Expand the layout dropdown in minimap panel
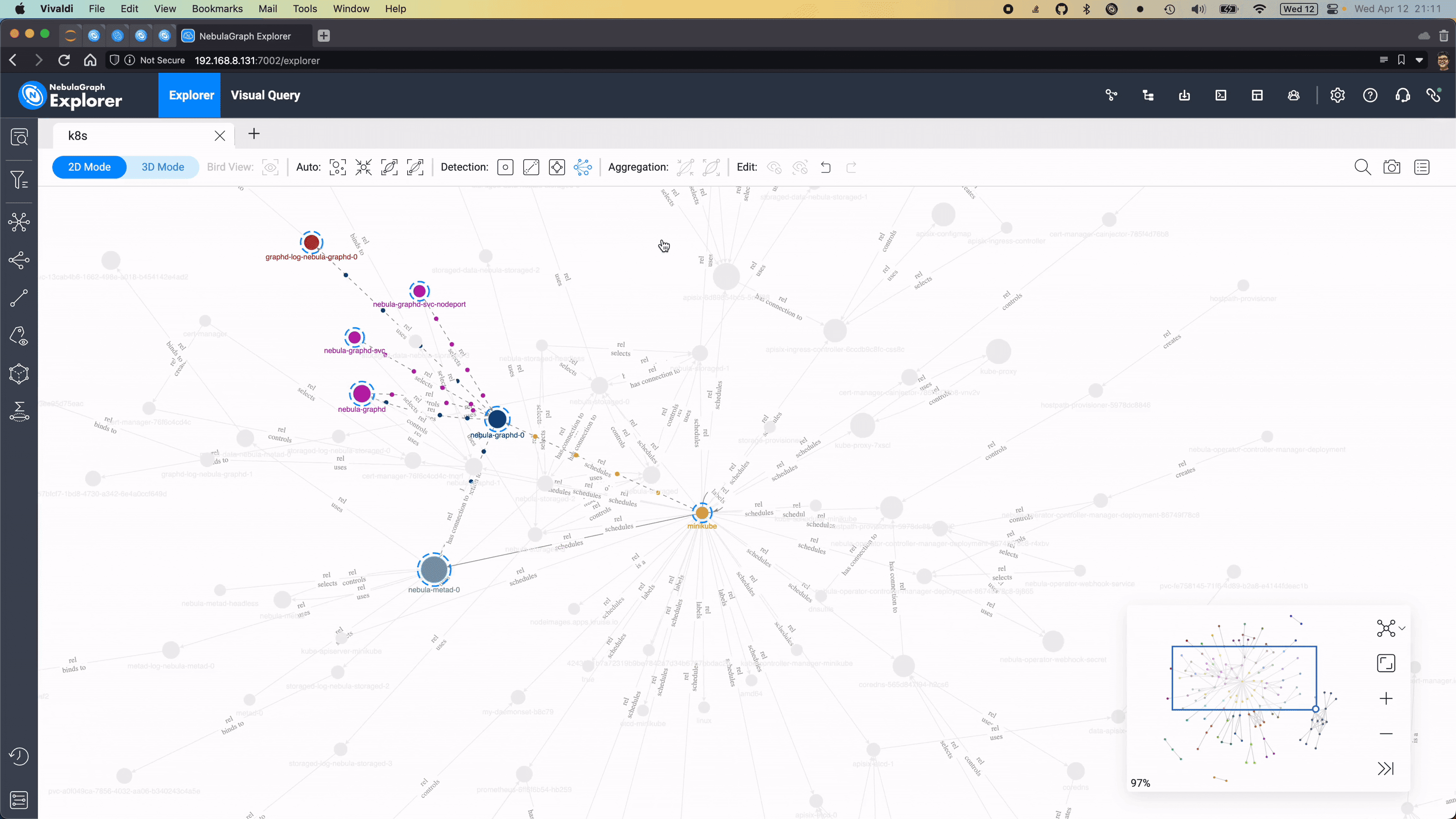This screenshot has height=819, width=1456. pyautogui.click(x=1402, y=628)
